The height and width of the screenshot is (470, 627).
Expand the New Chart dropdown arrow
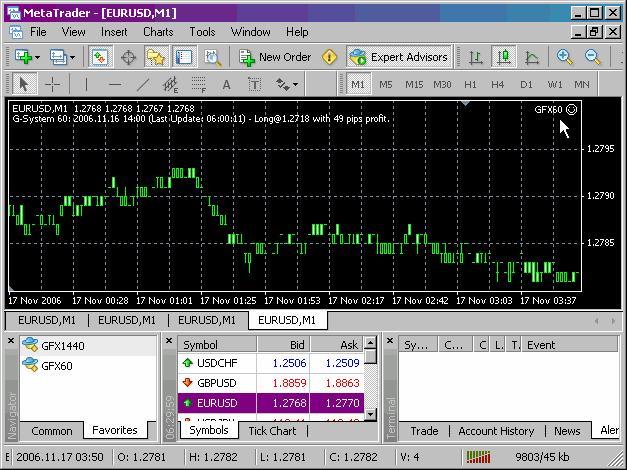37,58
